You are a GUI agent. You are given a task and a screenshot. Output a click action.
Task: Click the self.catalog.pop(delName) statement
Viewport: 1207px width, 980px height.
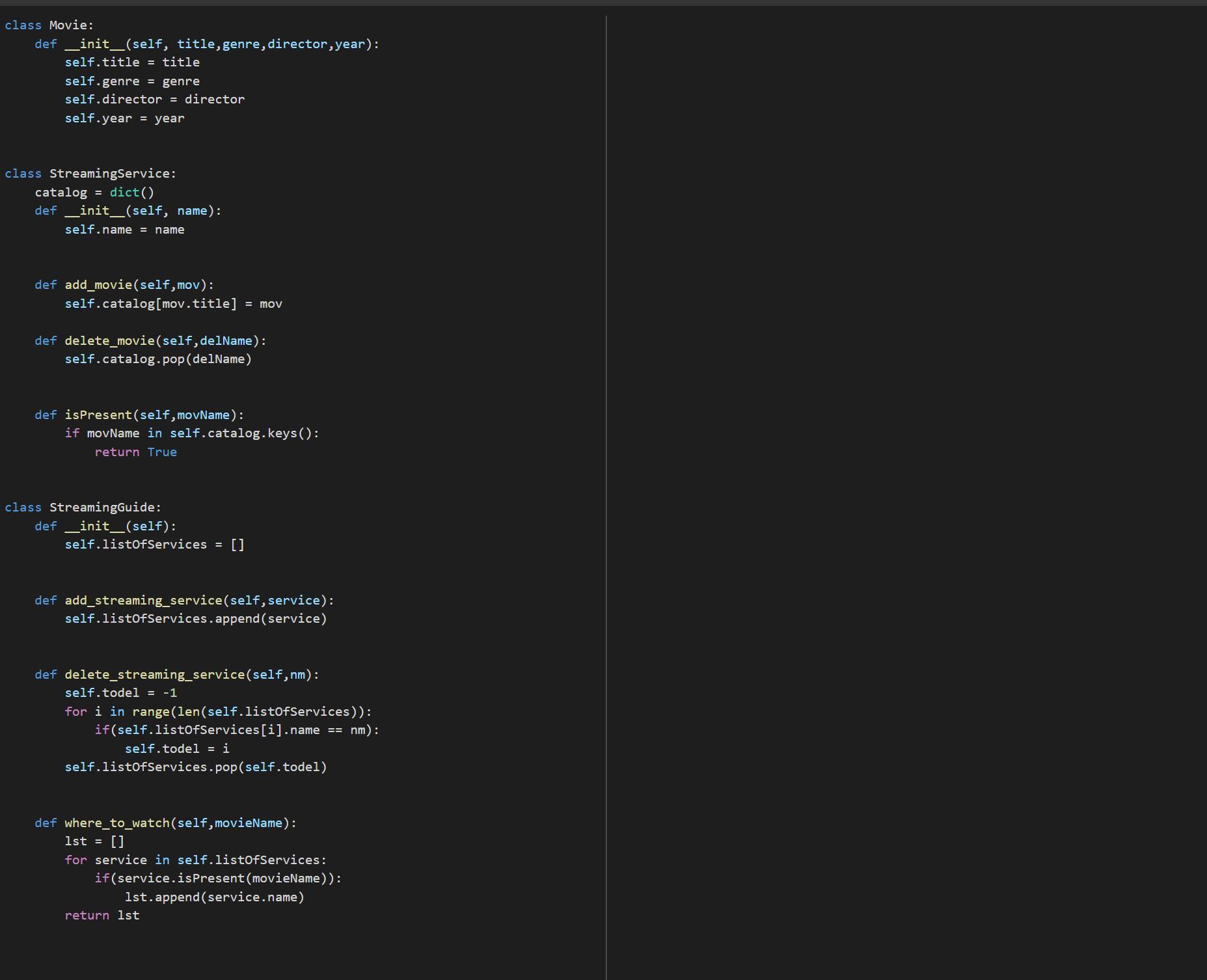click(x=158, y=359)
